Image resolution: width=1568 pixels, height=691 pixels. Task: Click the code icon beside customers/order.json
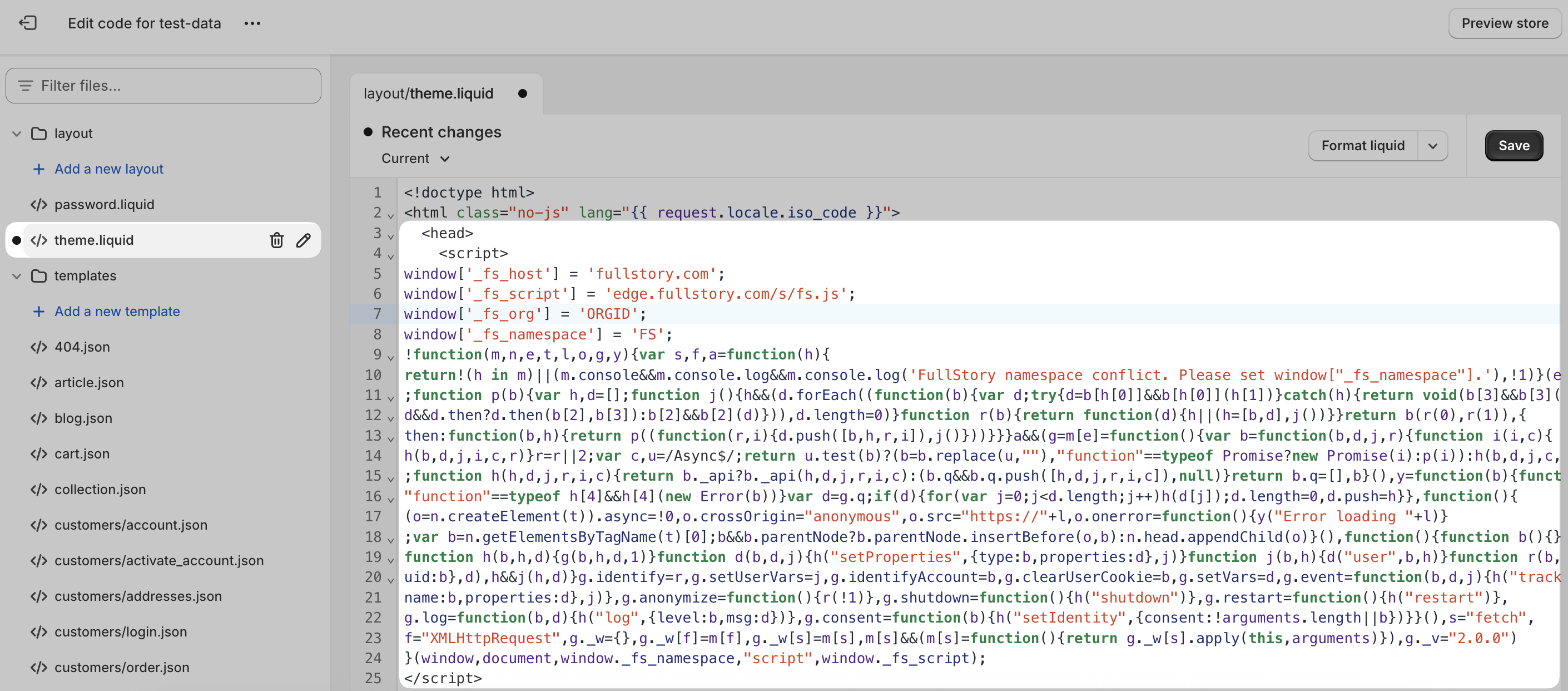39,667
